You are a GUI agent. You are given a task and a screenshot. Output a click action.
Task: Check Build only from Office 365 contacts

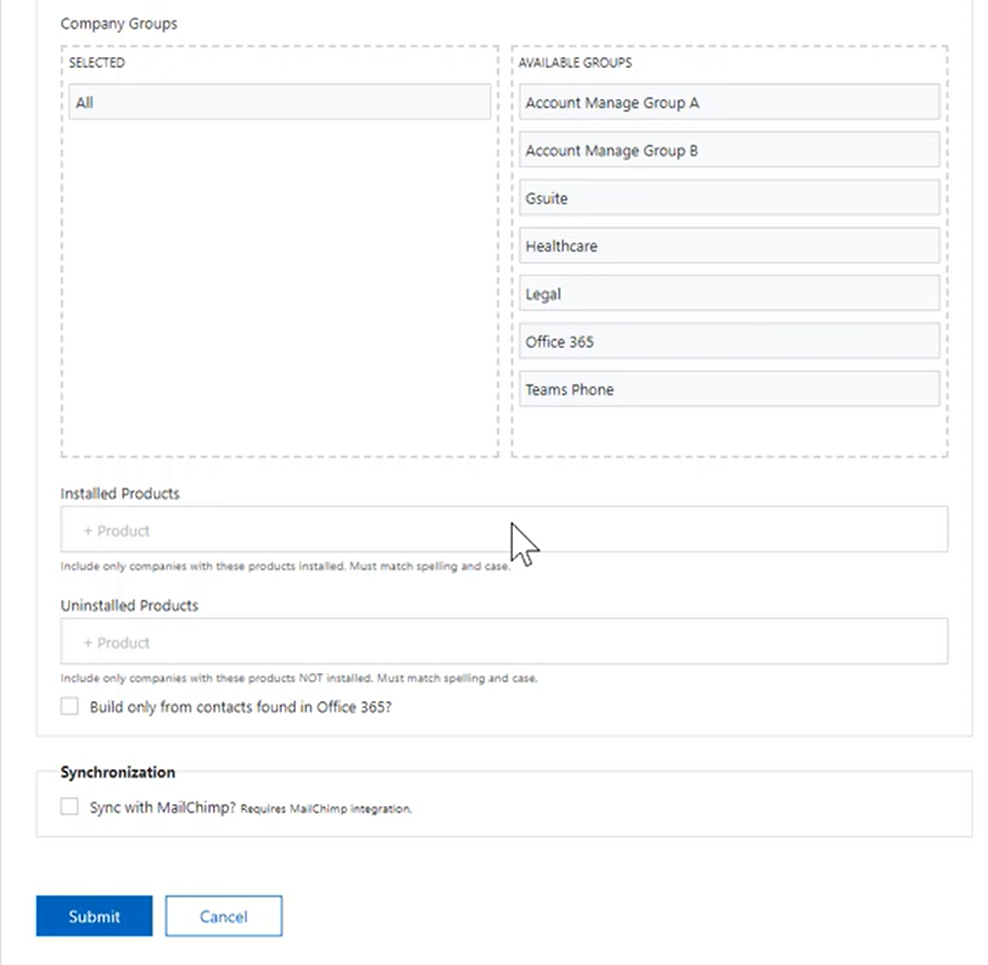pos(69,706)
